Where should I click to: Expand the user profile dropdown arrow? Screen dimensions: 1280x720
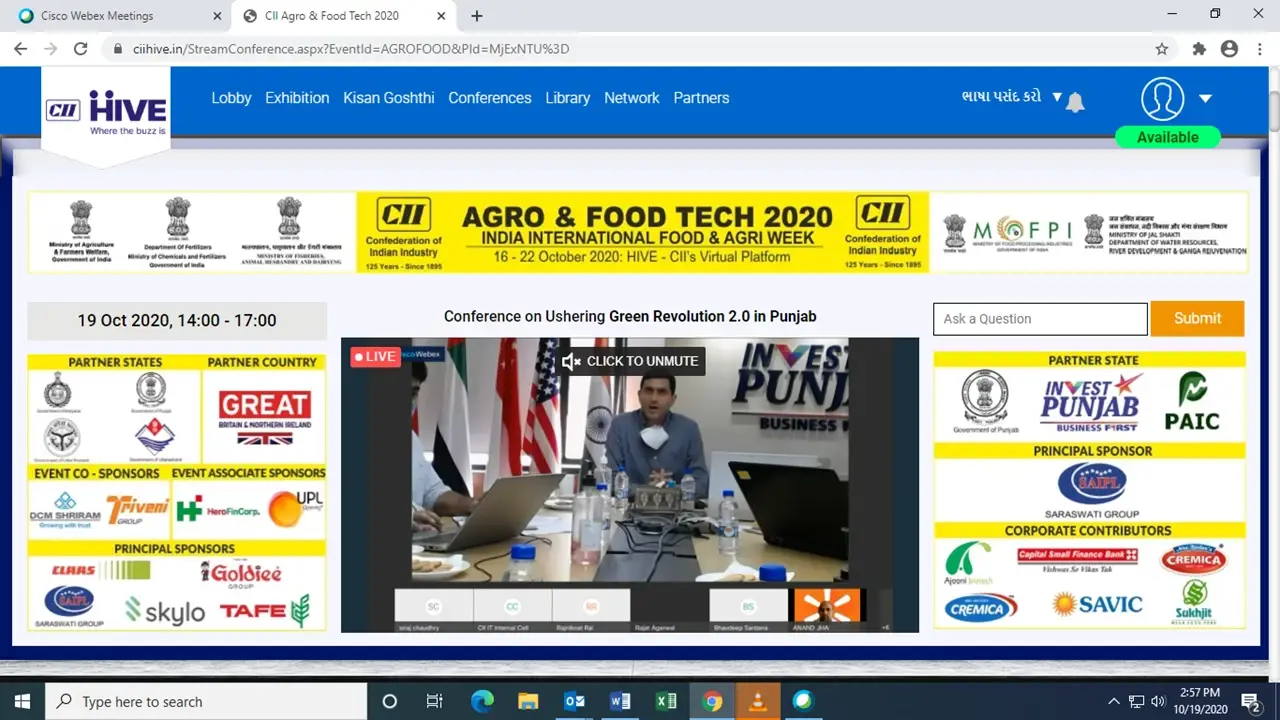click(x=1205, y=98)
